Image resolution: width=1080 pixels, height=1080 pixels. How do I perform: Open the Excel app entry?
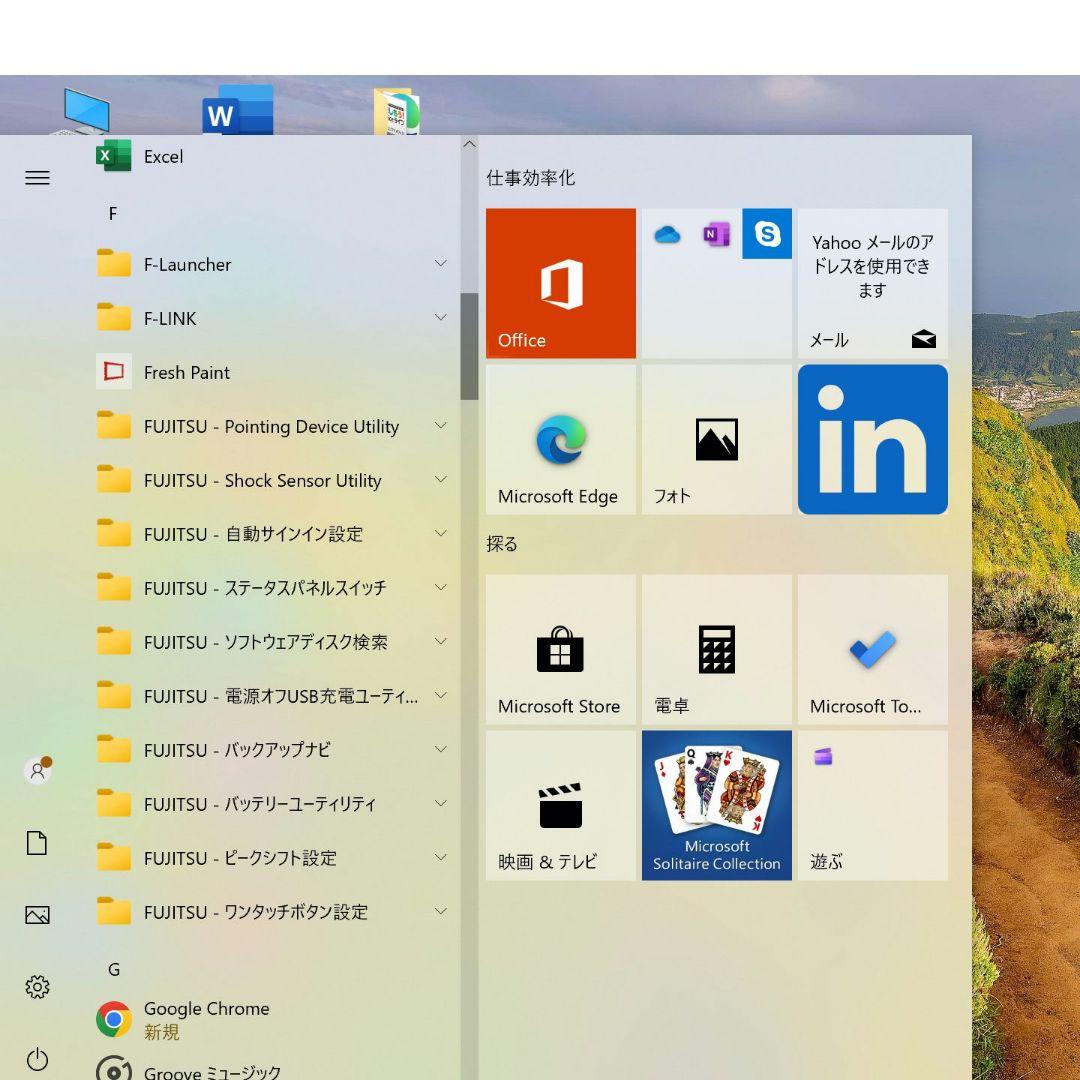276,156
